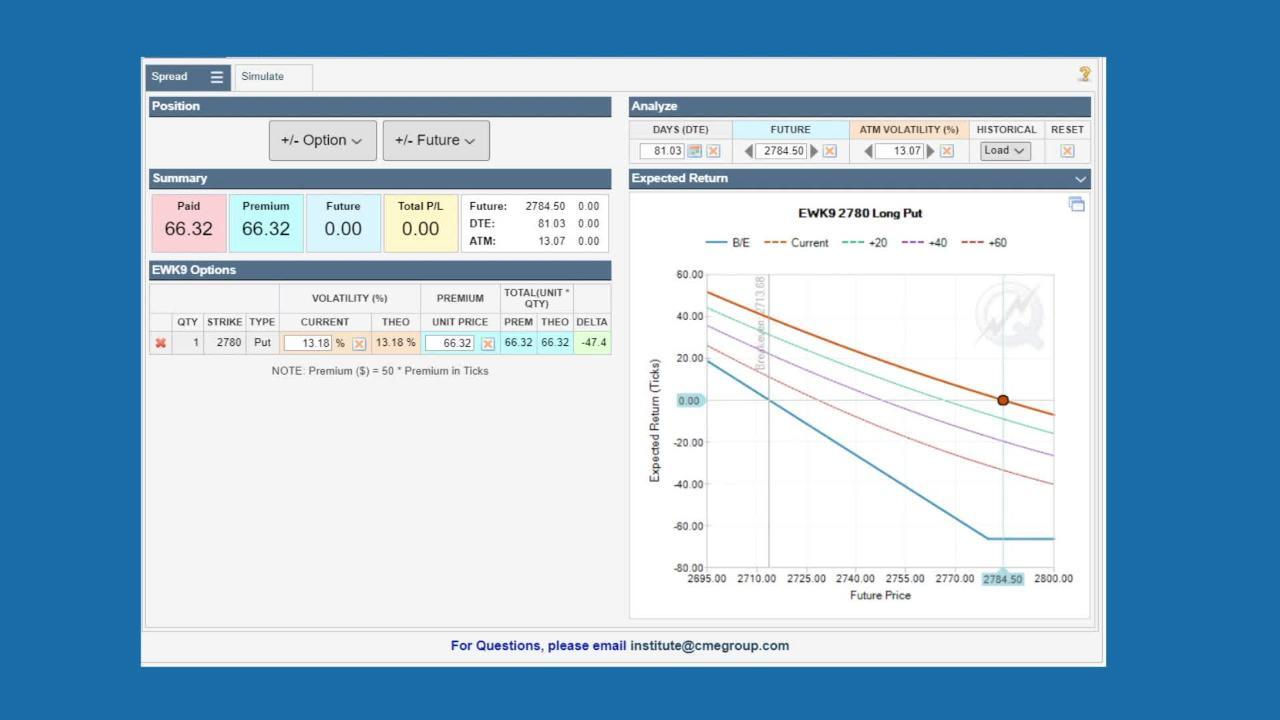Viewport: 1280px width, 720px height.
Task: Reset the Unit Price premium value
Action: point(488,343)
